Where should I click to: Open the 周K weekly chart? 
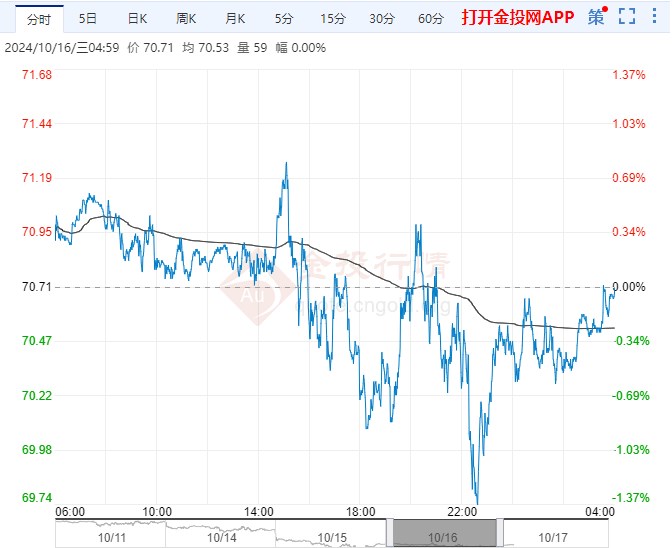pos(187,18)
